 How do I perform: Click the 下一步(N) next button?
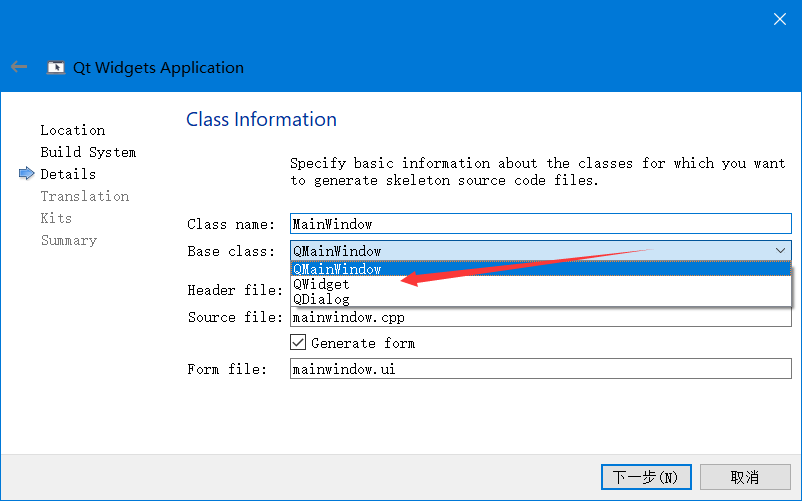click(x=646, y=477)
